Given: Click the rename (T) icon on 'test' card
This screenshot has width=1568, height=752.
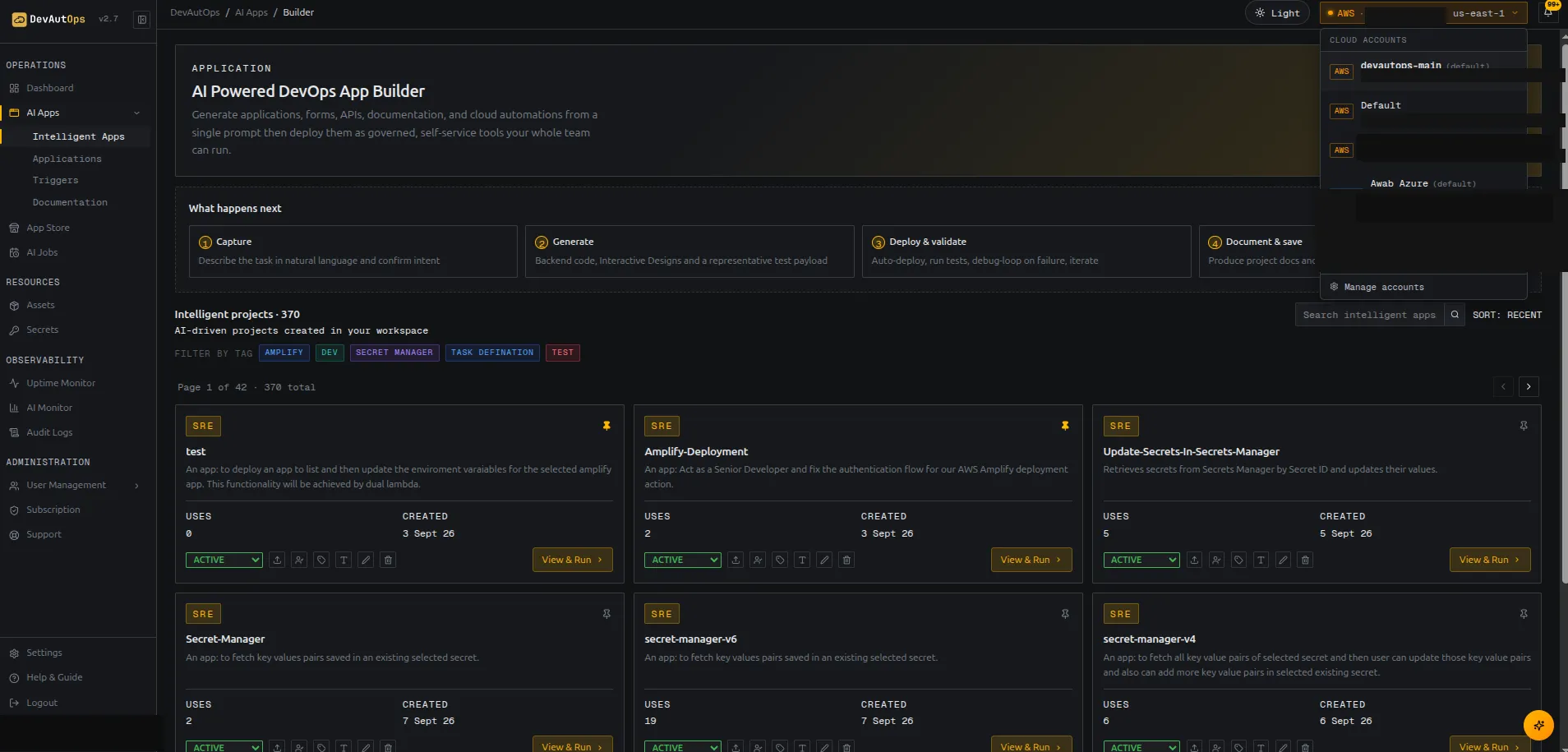Looking at the screenshot, I should [x=344, y=560].
